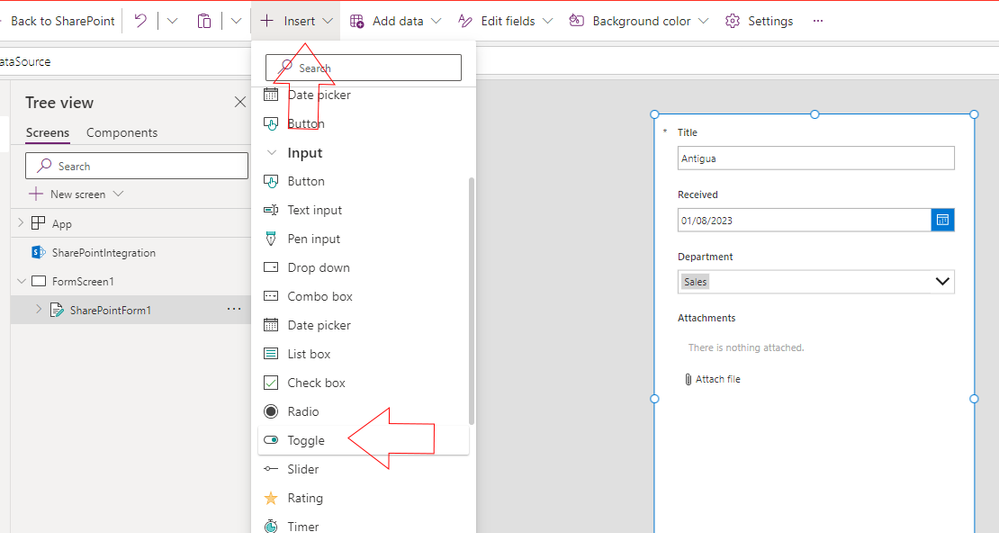Viewport: 999px width, 533px height.
Task: Click the Received date field
Action: [x=804, y=220]
